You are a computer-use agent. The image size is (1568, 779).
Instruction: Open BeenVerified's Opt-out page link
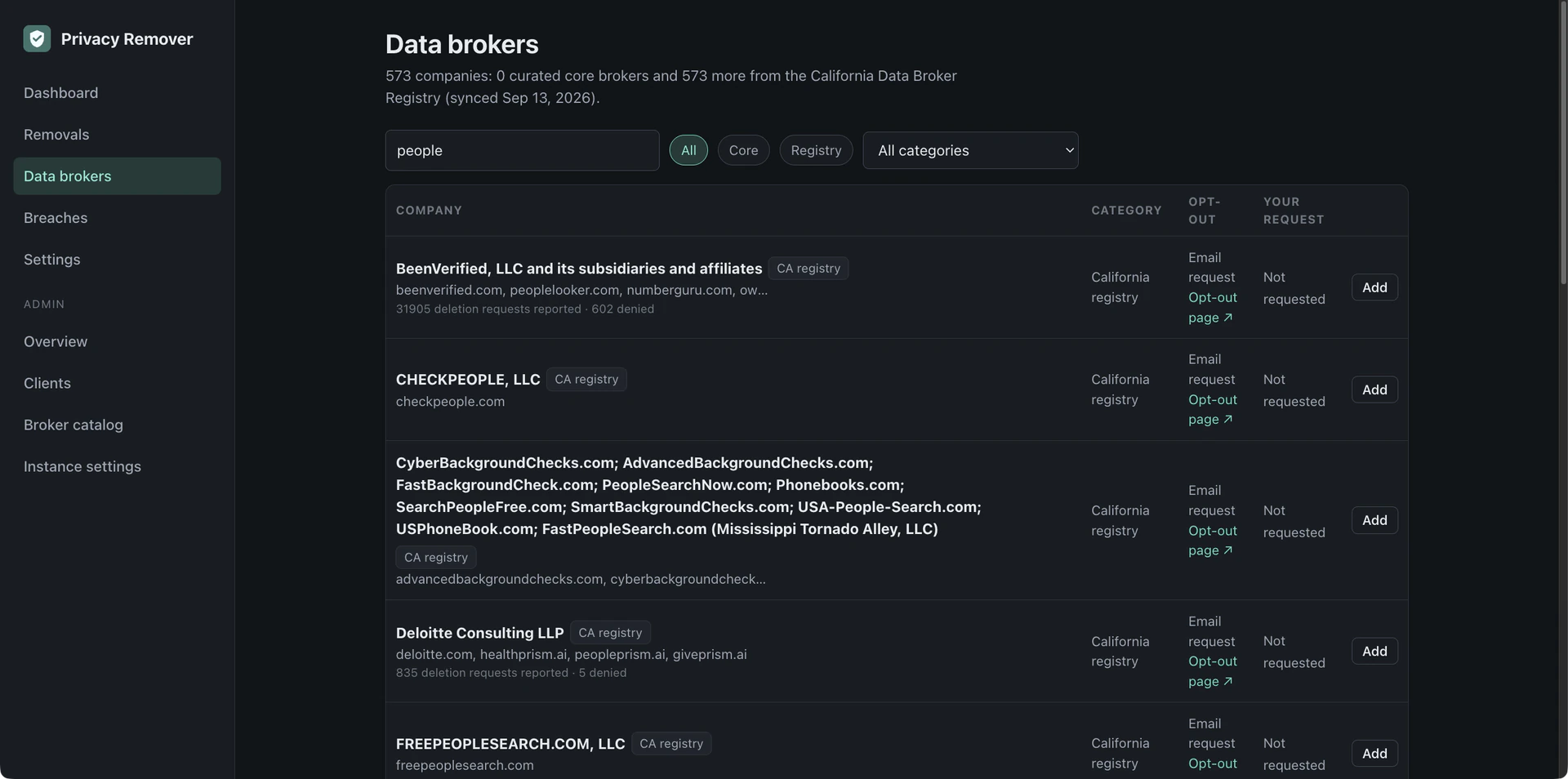(x=1212, y=308)
